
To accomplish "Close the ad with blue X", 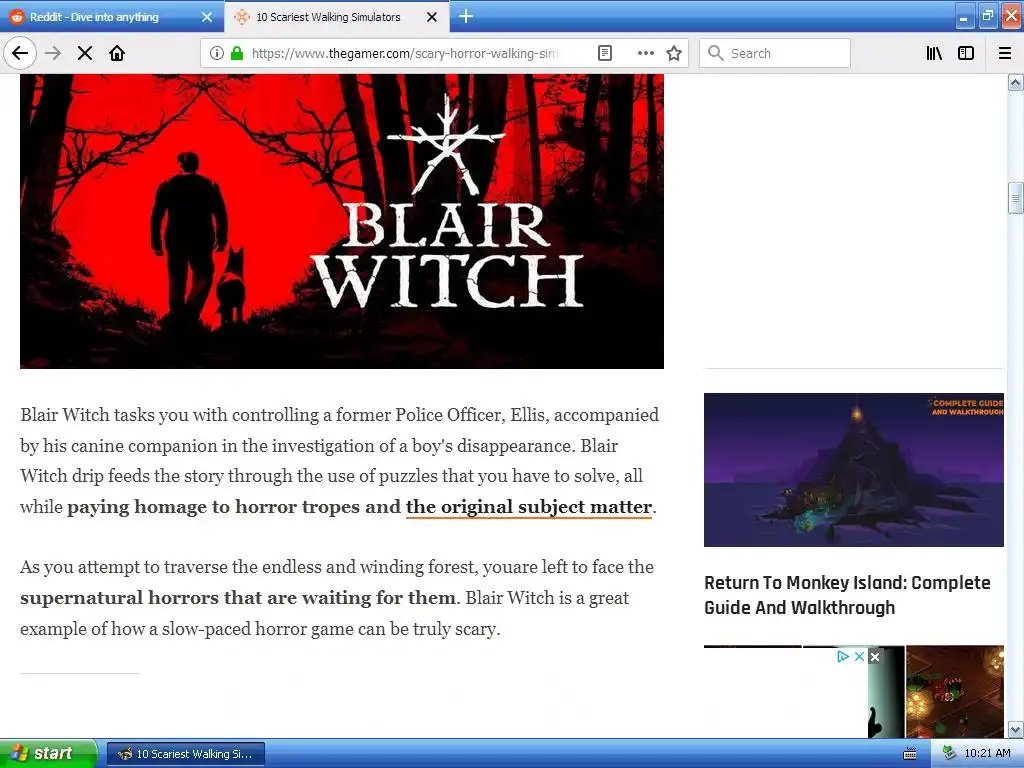I will point(859,656).
